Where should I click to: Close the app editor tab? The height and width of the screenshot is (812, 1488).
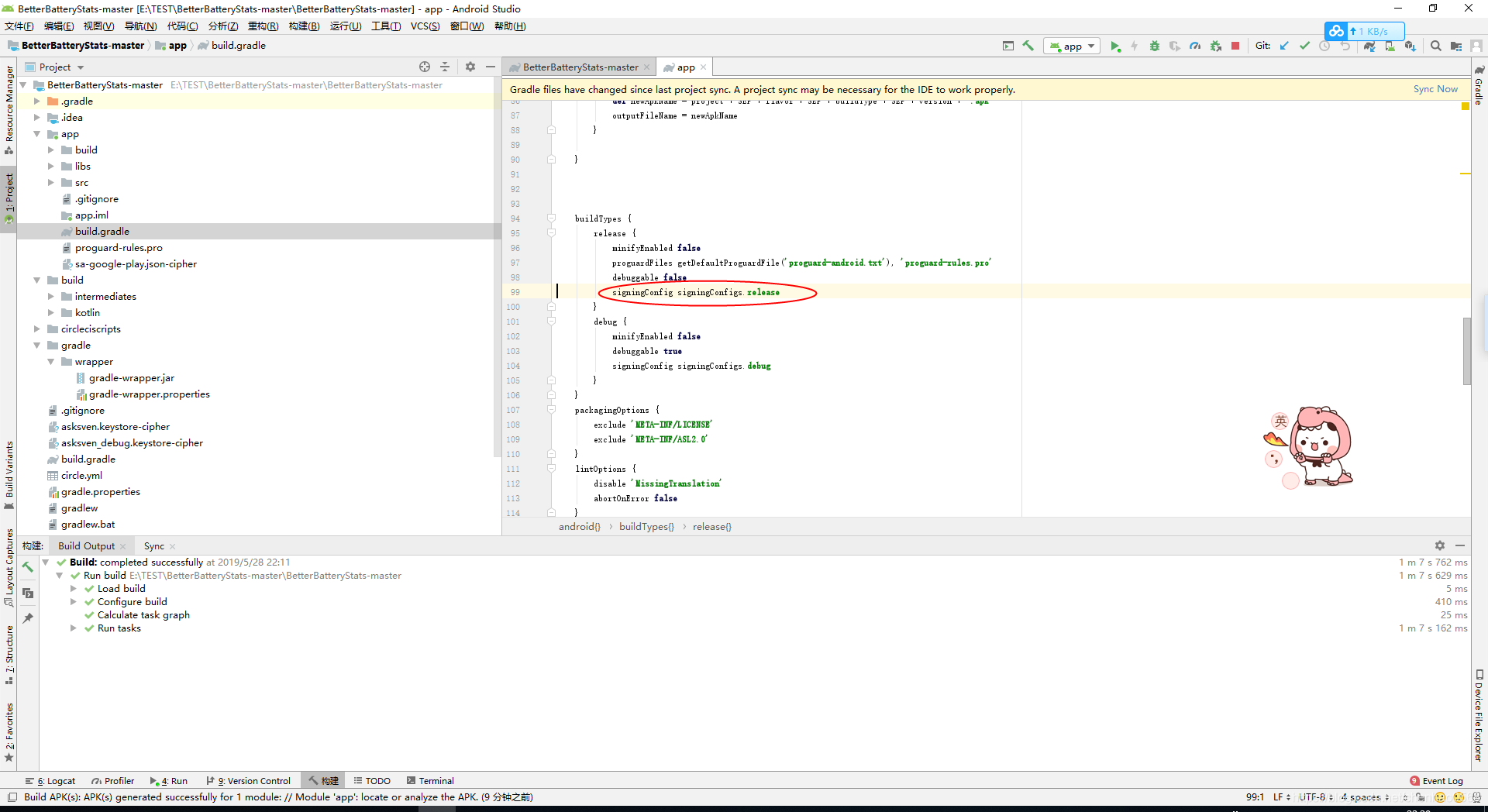pyautogui.click(x=704, y=67)
